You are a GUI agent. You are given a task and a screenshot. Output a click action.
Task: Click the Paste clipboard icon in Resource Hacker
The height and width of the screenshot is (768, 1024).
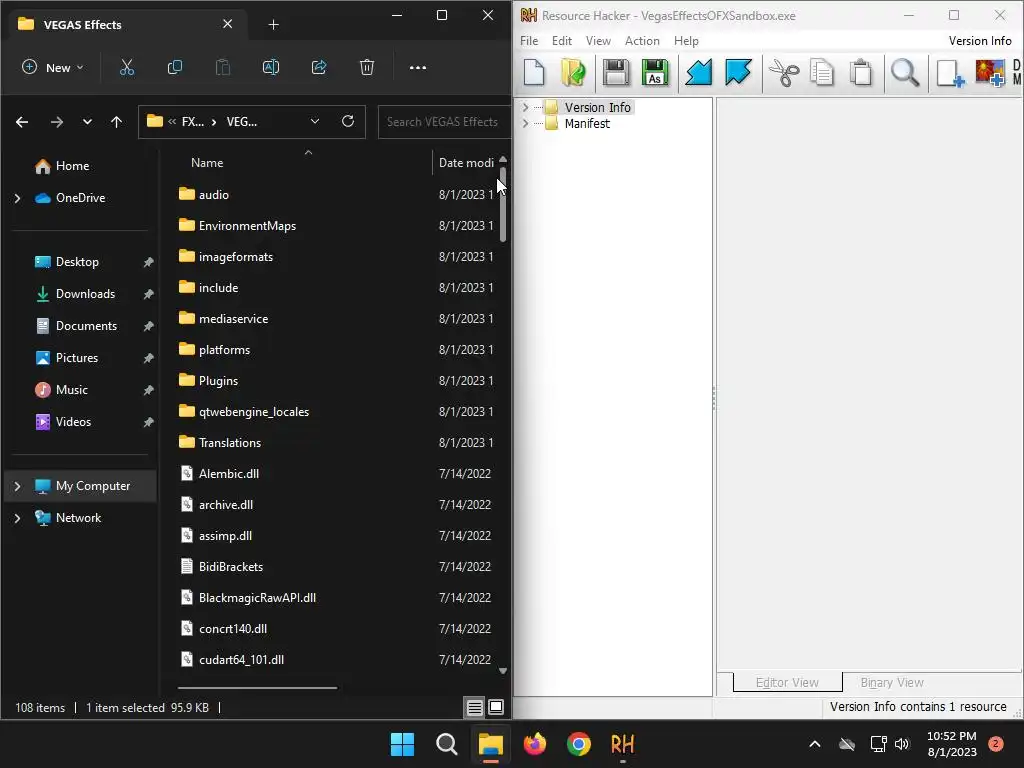tap(861, 72)
